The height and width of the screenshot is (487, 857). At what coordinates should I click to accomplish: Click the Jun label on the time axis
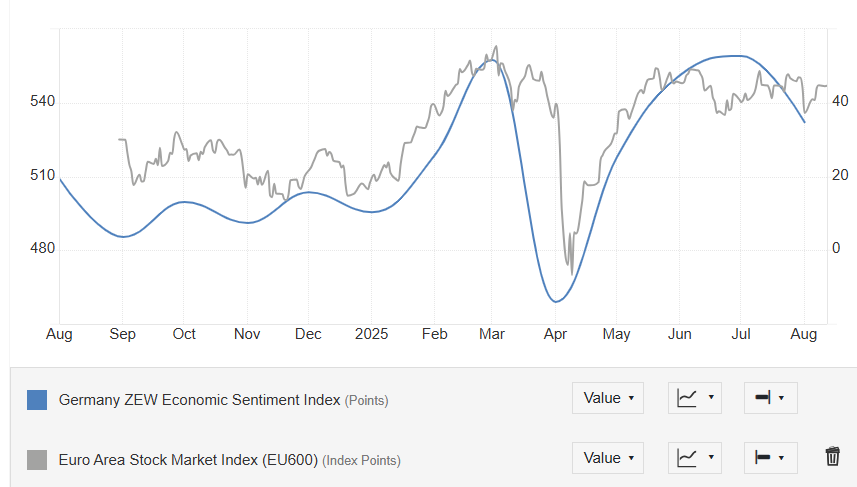(680, 334)
